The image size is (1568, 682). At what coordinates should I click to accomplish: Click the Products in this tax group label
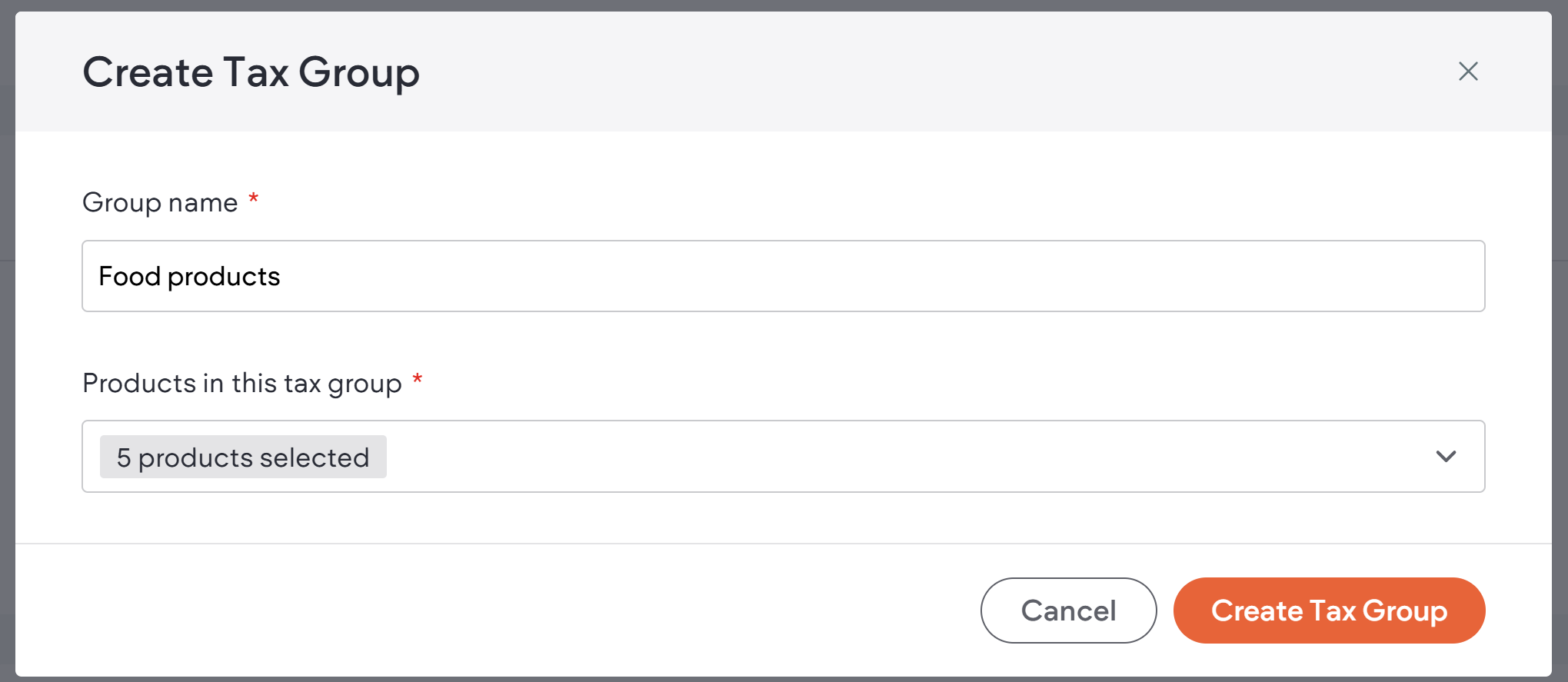pos(244,383)
